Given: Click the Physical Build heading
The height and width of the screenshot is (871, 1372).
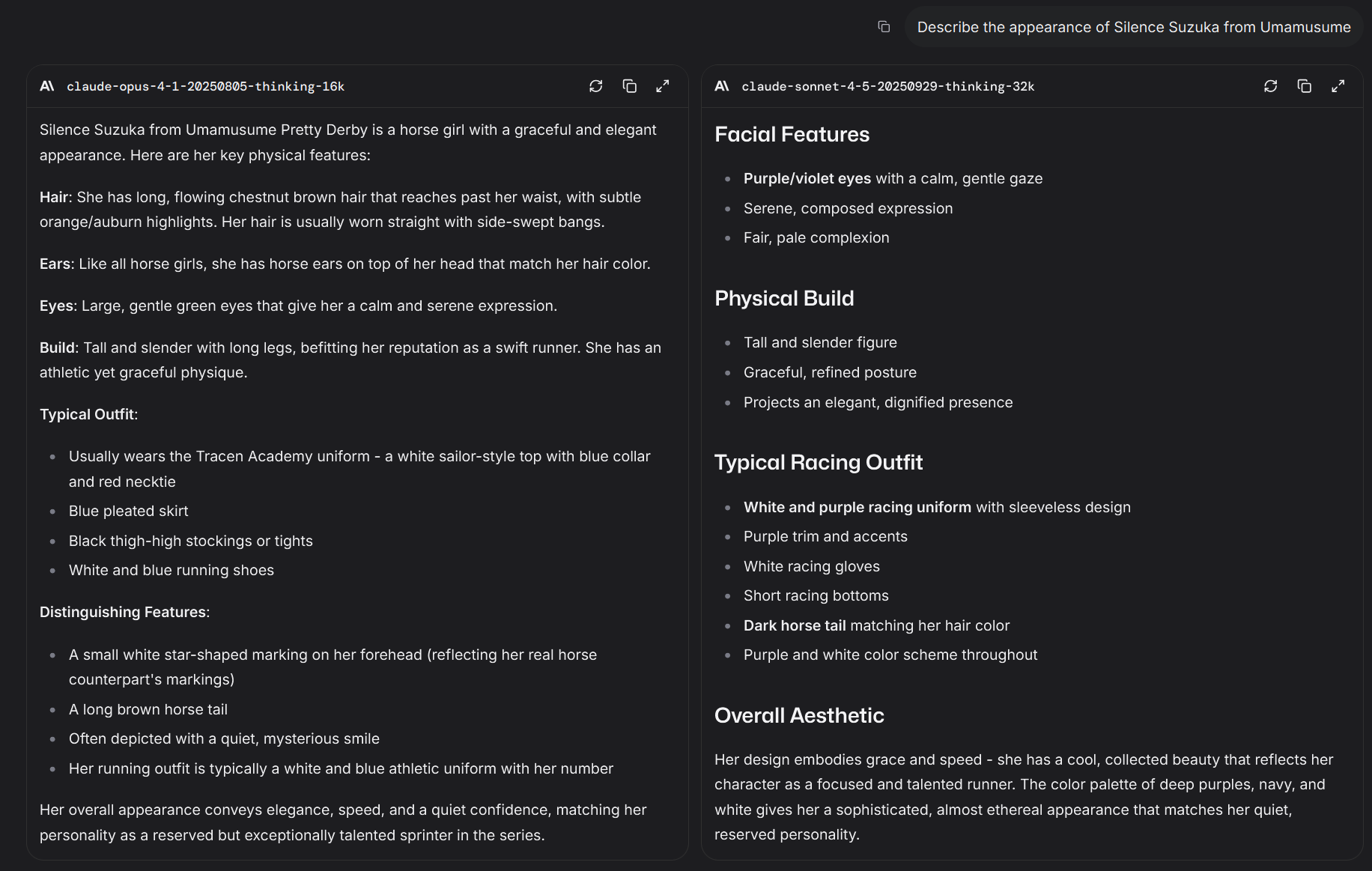Looking at the screenshot, I should click(784, 299).
